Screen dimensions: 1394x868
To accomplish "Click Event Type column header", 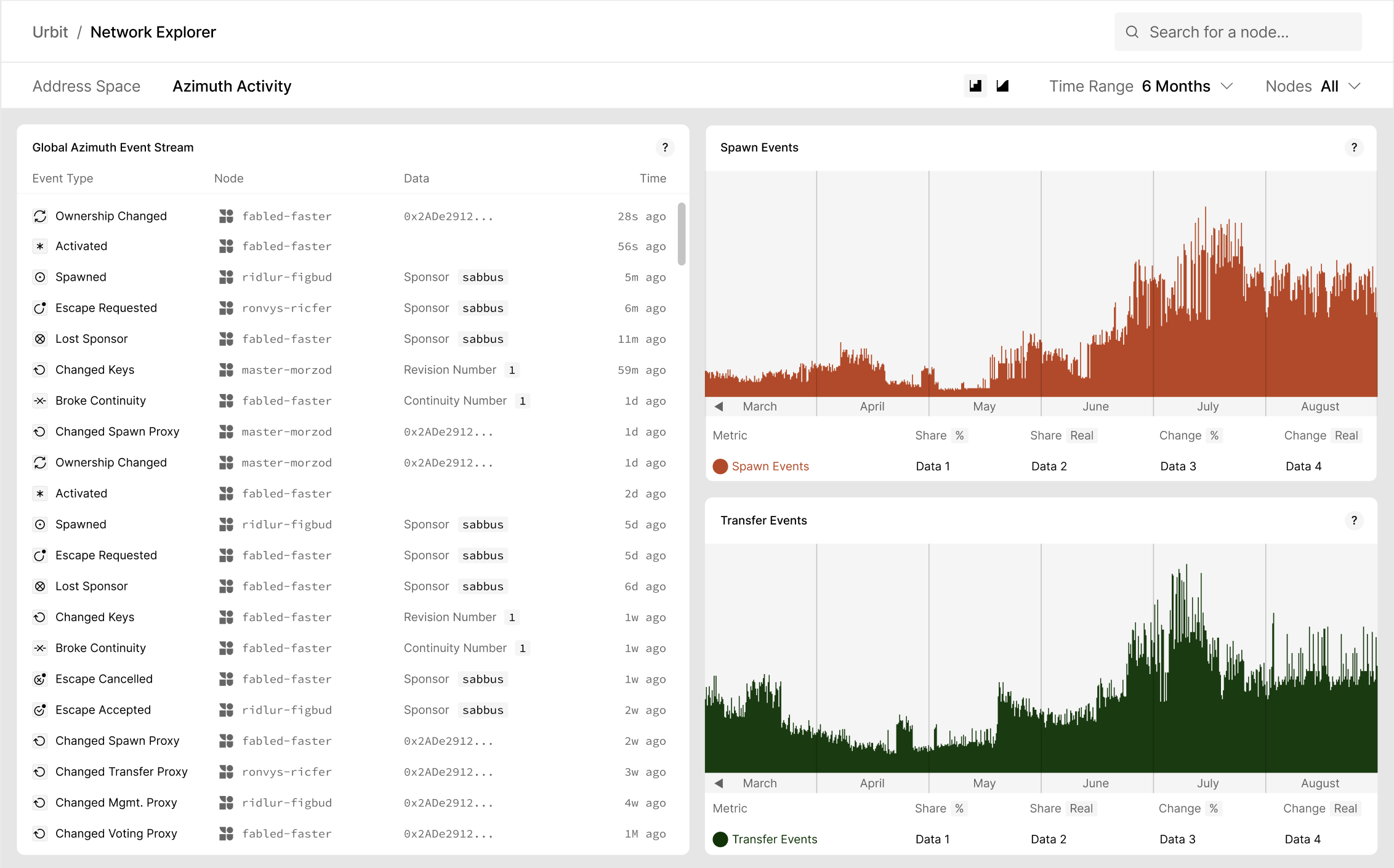I will [63, 179].
